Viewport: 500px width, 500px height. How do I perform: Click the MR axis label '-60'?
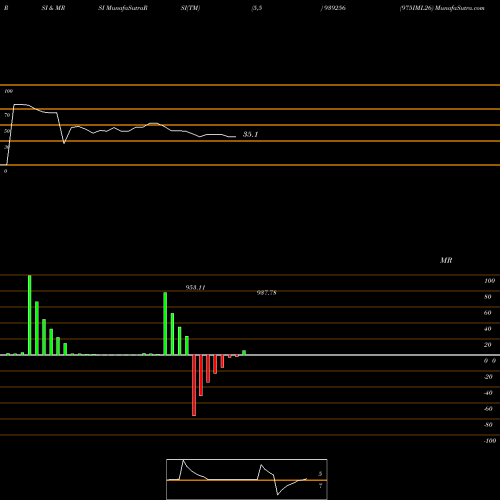[488, 409]
